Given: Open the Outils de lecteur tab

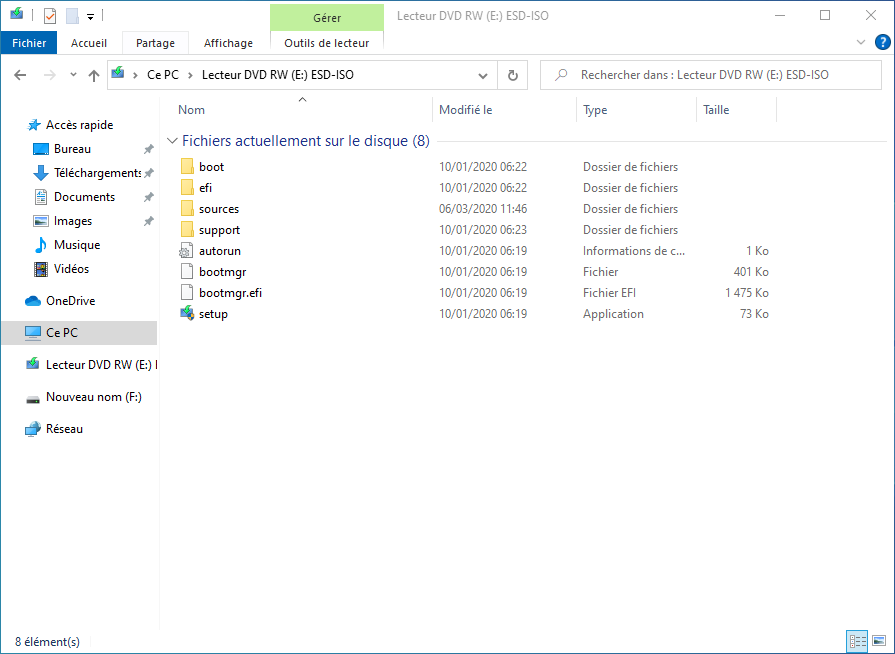Looking at the screenshot, I should (326, 43).
